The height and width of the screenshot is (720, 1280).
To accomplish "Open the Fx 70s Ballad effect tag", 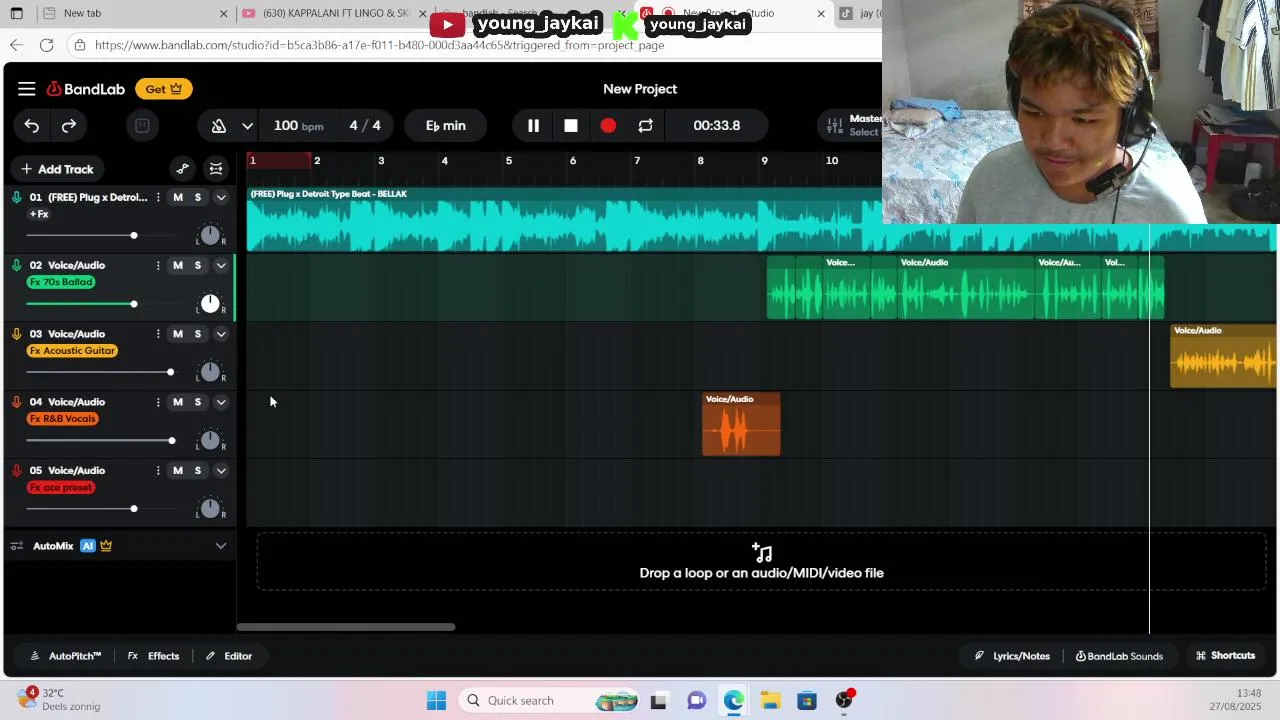I will pos(61,283).
